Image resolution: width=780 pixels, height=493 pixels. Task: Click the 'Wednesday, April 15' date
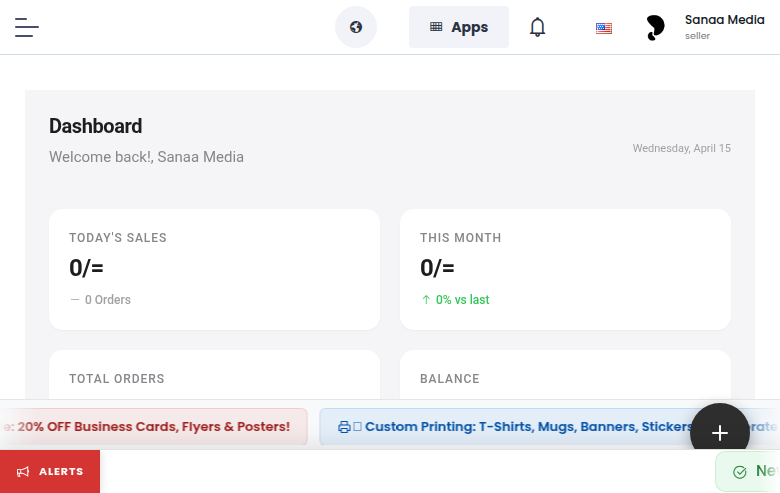[x=682, y=148]
